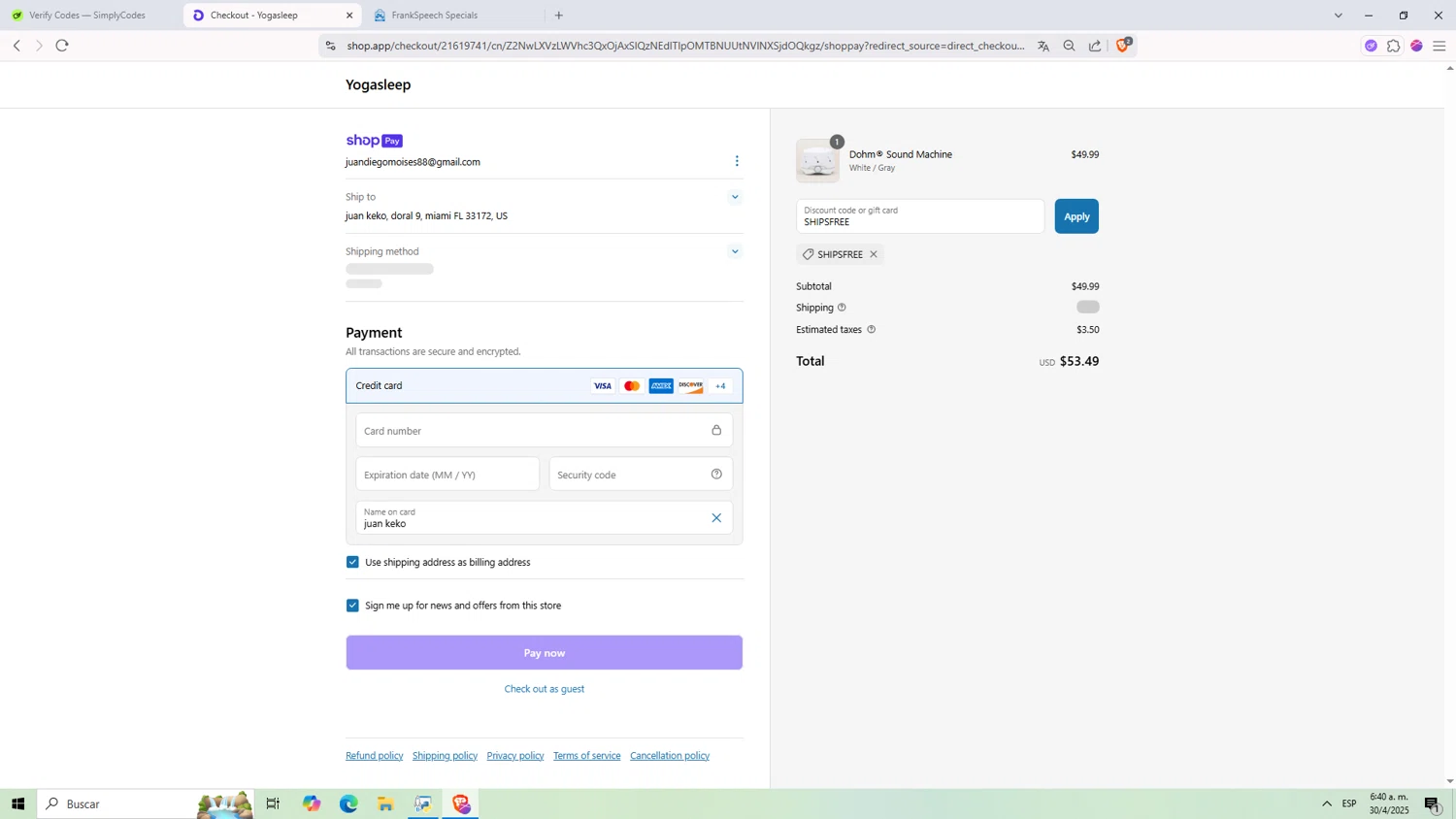Click Check out as guest link
The image size is (1456, 819).
point(545,689)
